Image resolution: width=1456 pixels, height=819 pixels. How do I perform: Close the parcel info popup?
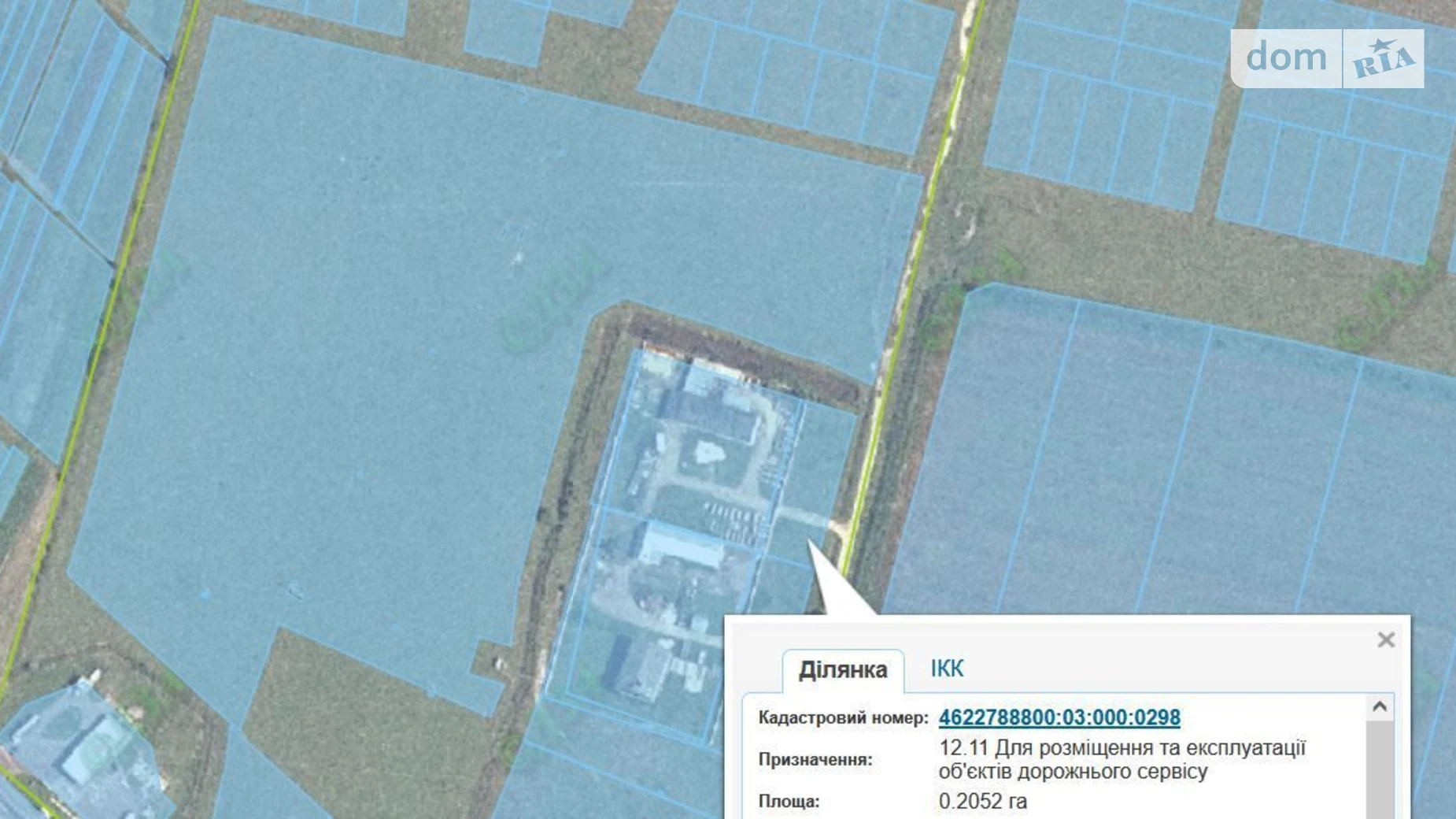[x=1386, y=639]
